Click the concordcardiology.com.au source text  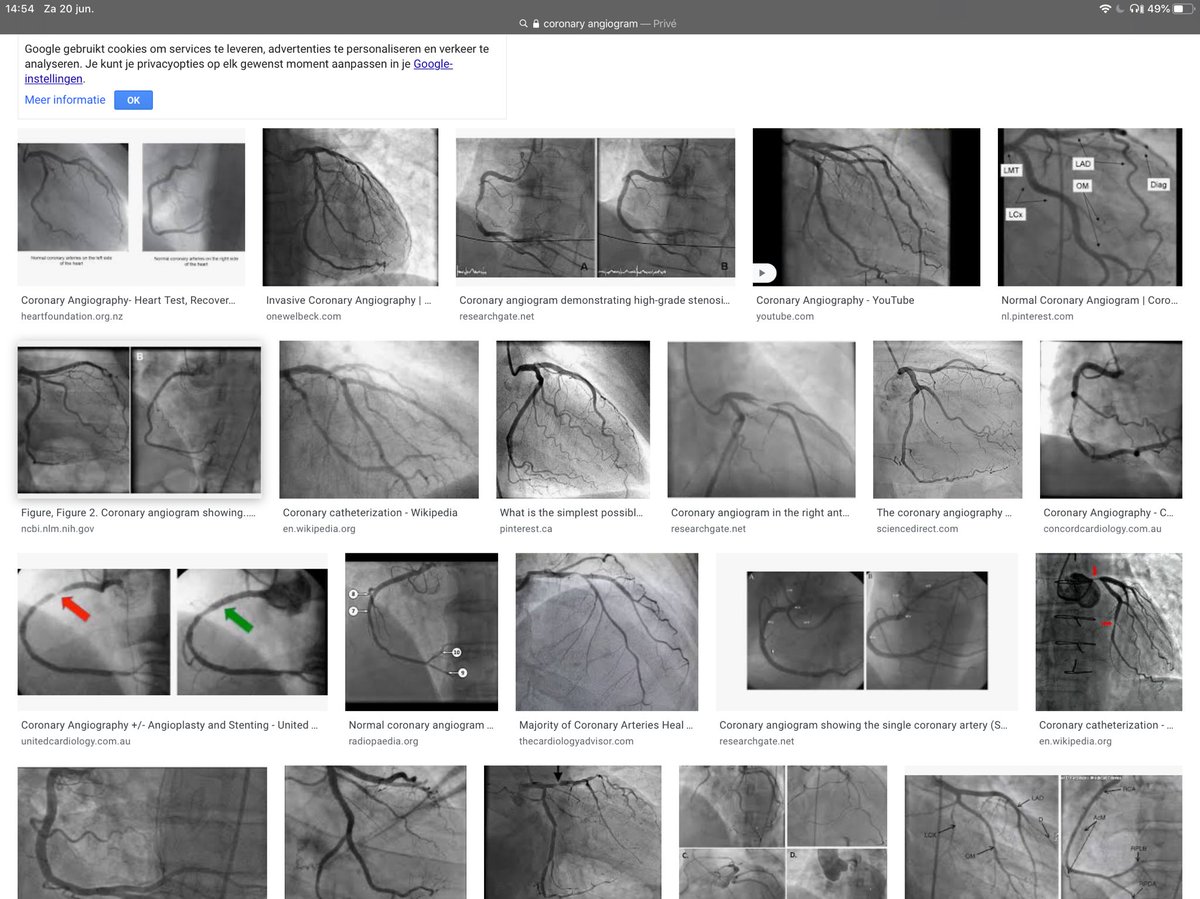(x=1102, y=529)
